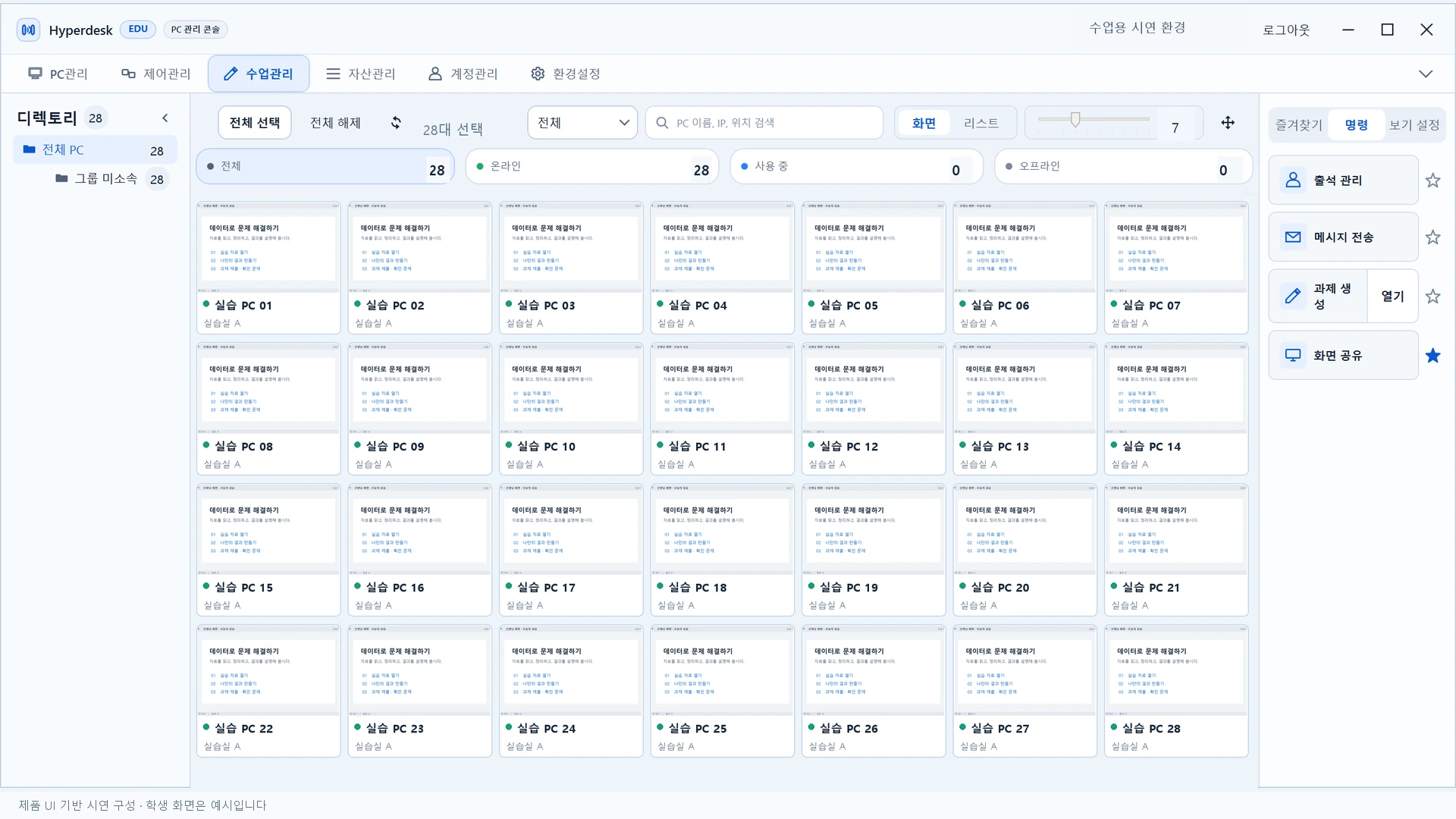Favorite the 메시지 전송 command star
1456x819 pixels.
point(1432,237)
